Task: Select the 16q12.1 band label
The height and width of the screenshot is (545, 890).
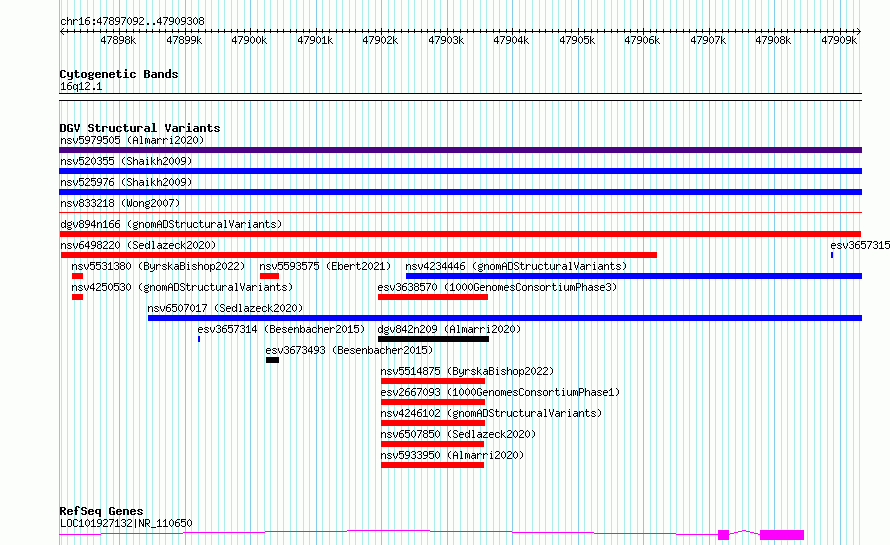Action: (x=81, y=87)
